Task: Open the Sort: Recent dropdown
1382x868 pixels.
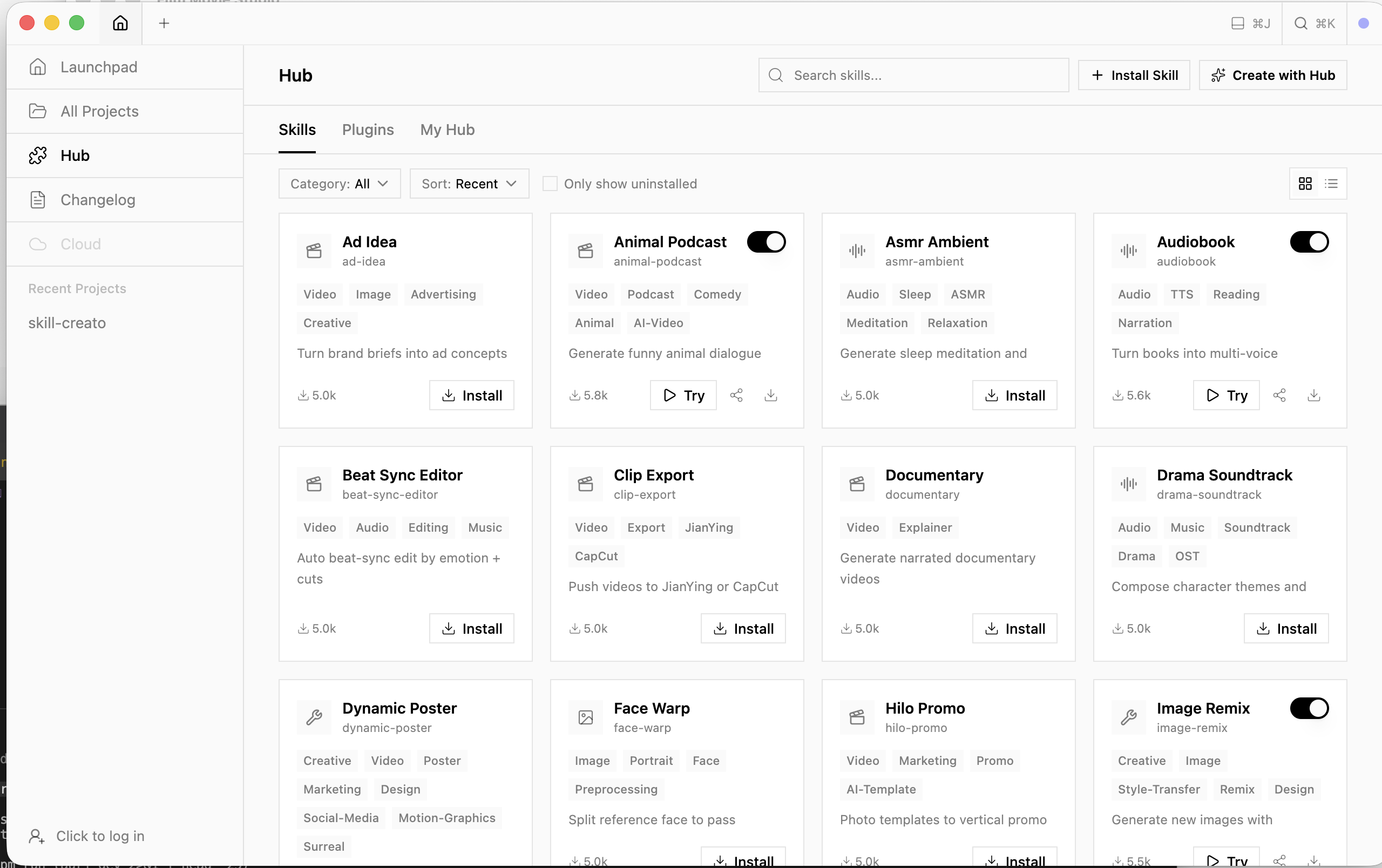Action: tap(469, 184)
